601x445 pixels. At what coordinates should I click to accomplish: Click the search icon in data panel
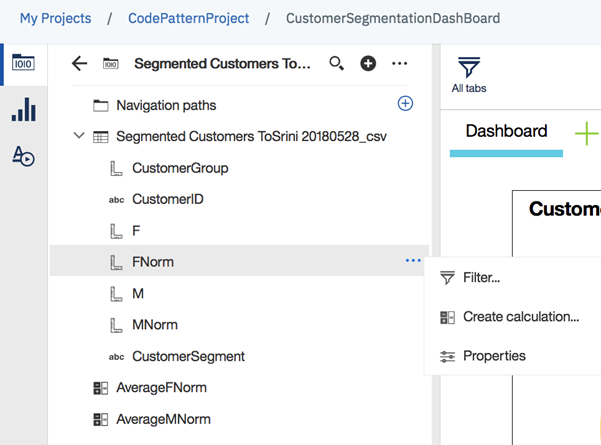(337, 64)
